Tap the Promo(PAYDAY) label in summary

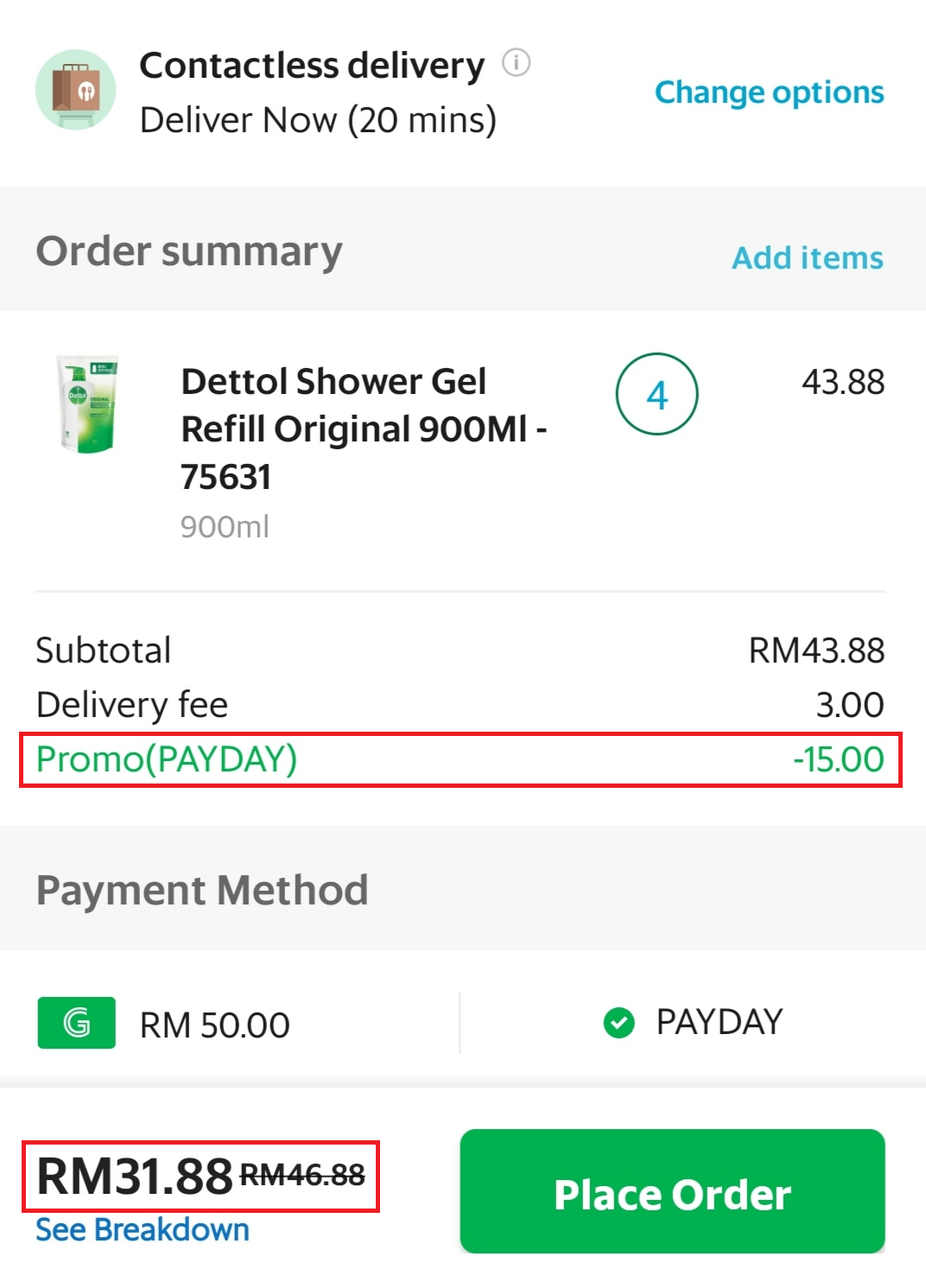(167, 759)
